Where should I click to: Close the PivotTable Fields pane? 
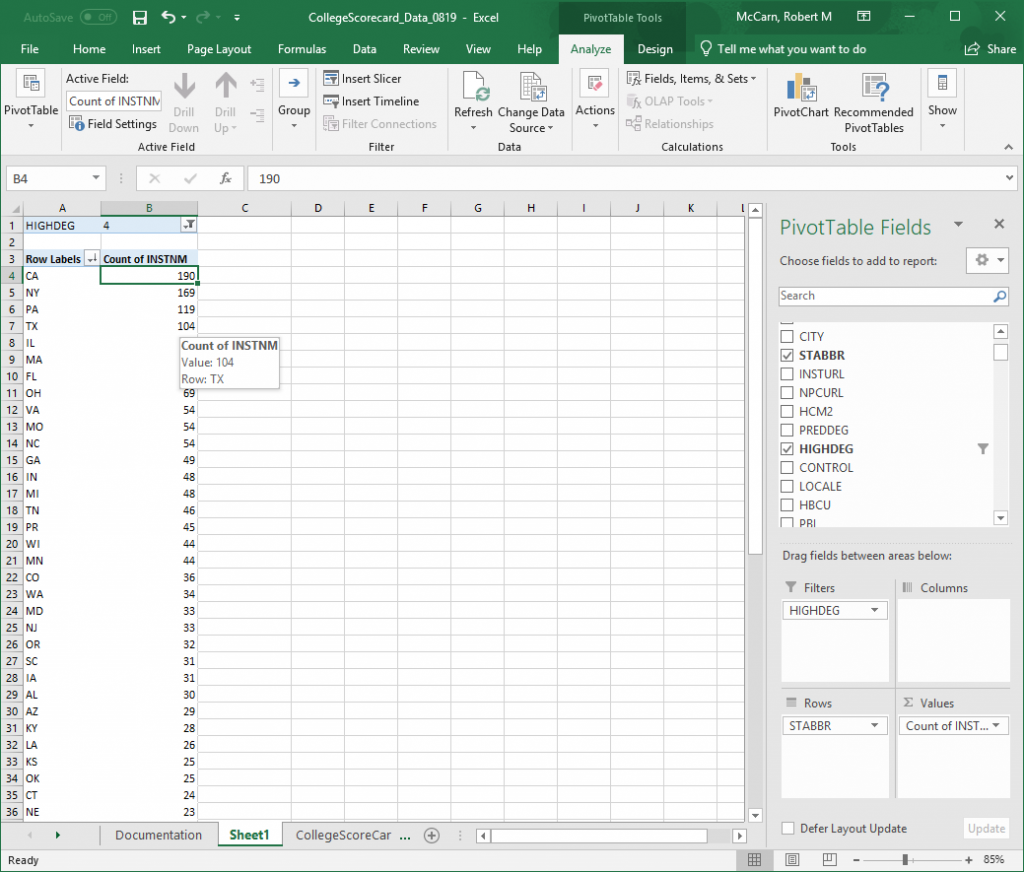(x=999, y=224)
